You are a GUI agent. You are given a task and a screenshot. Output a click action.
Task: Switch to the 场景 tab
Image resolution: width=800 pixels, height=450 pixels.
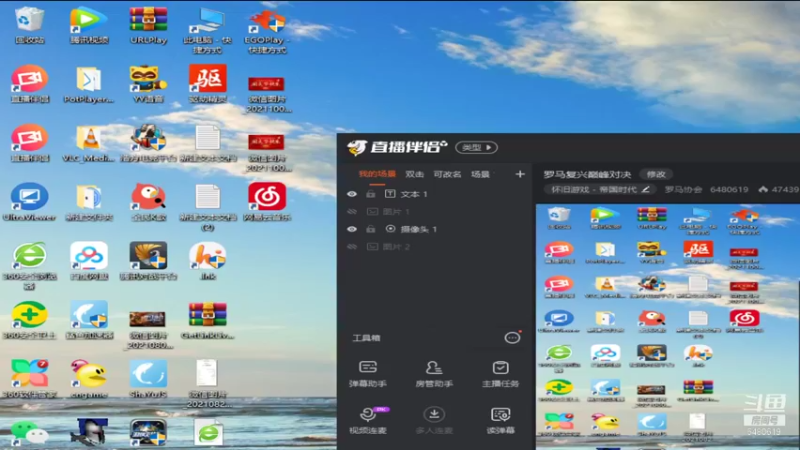pos(480,174)
